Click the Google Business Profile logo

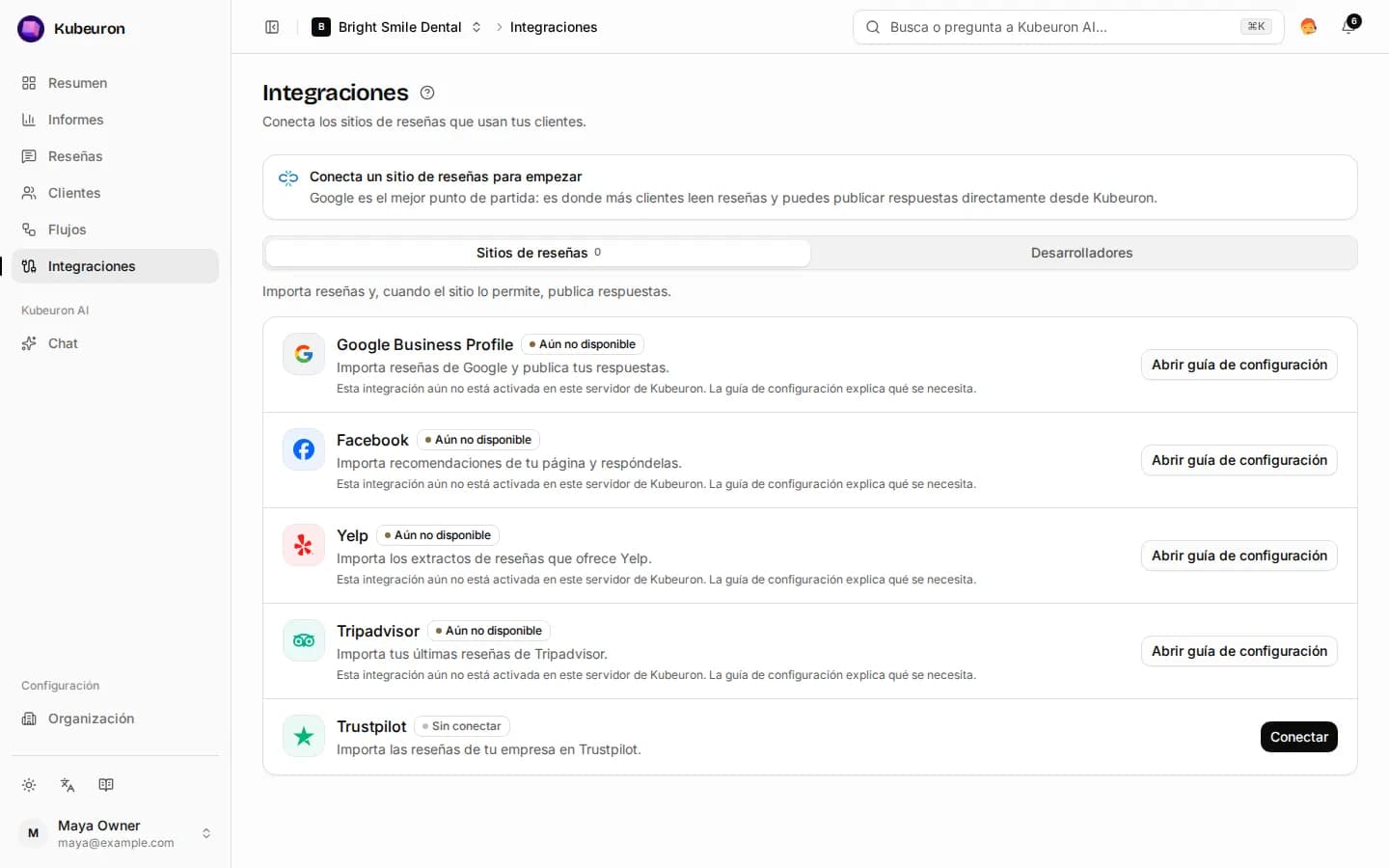pos(304,354)
